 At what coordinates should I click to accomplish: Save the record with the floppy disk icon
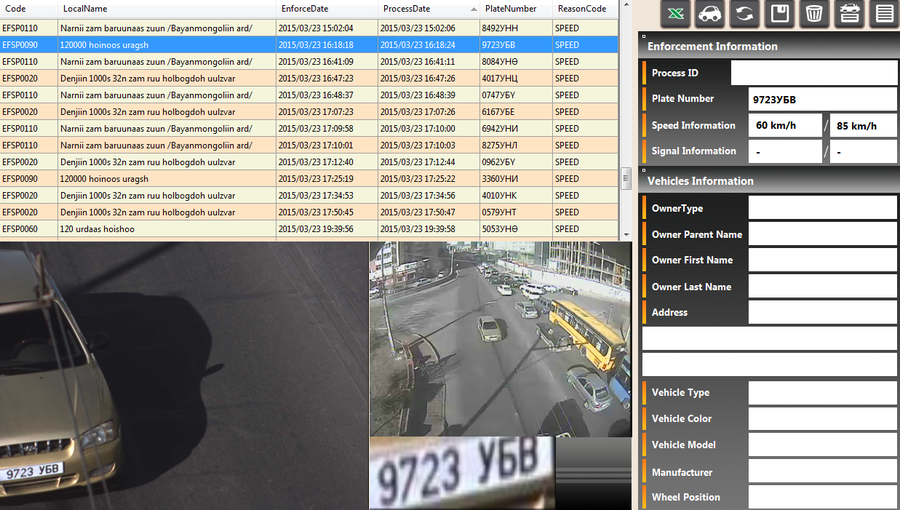coord(779,14)
